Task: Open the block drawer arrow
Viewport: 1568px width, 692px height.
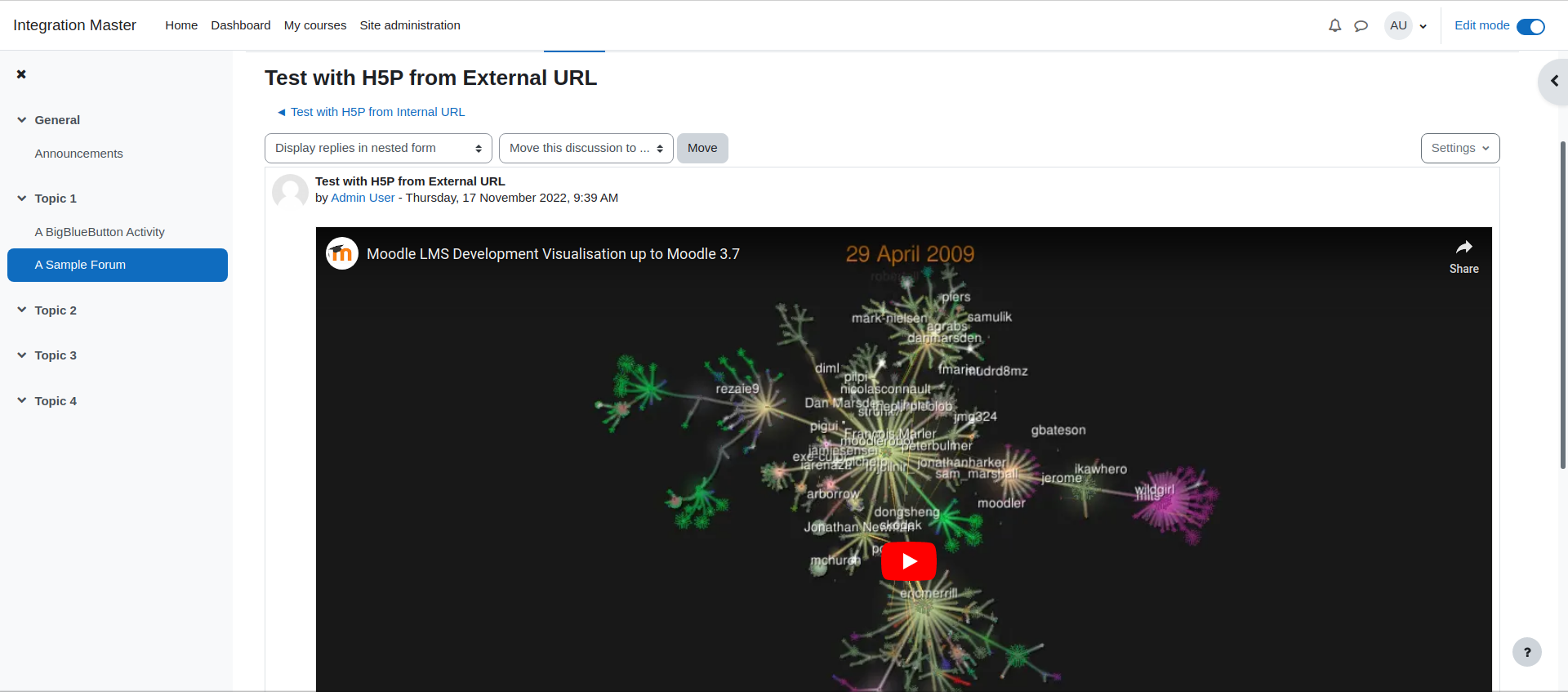Action: coord(1554,81)
